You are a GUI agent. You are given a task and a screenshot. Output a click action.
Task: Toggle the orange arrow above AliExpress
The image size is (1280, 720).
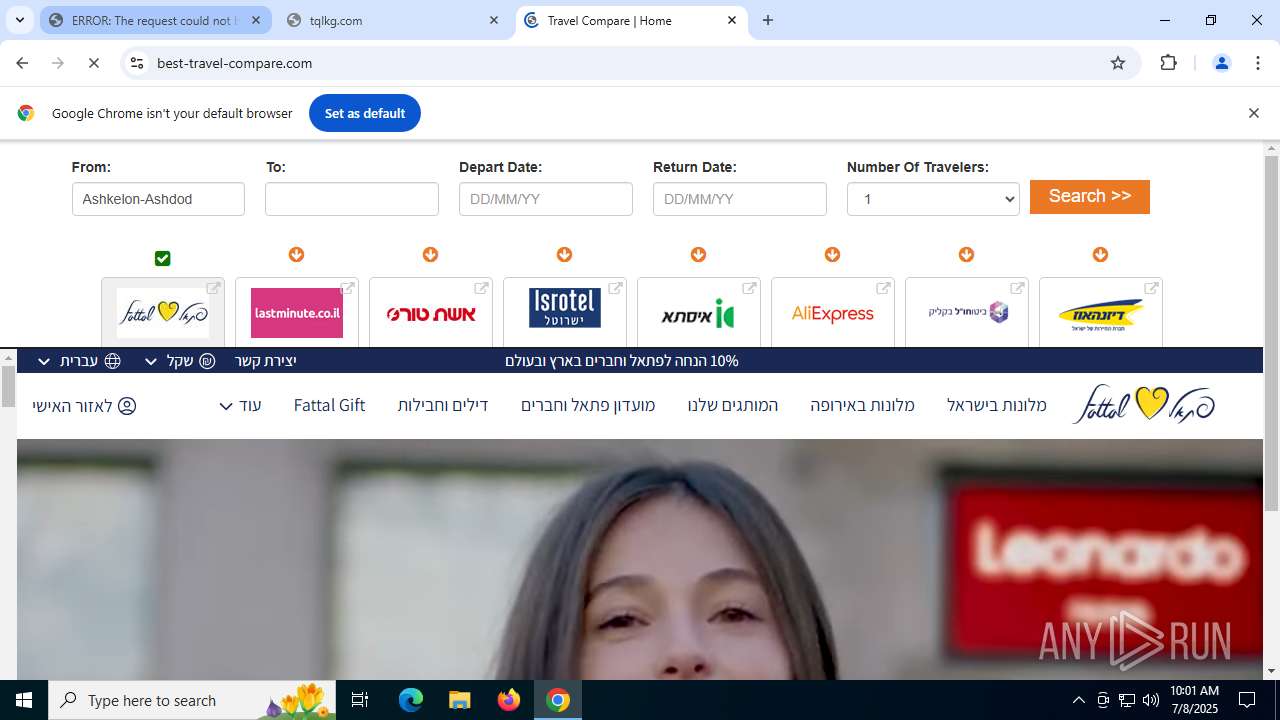pos(832,255)
